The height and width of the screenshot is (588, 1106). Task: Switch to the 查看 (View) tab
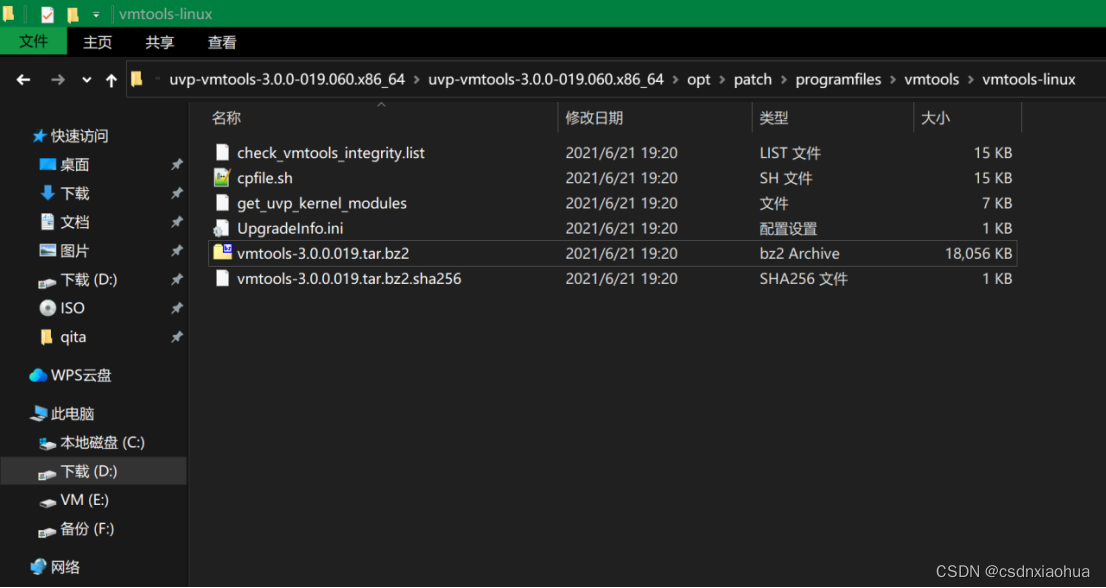(222, 42)
